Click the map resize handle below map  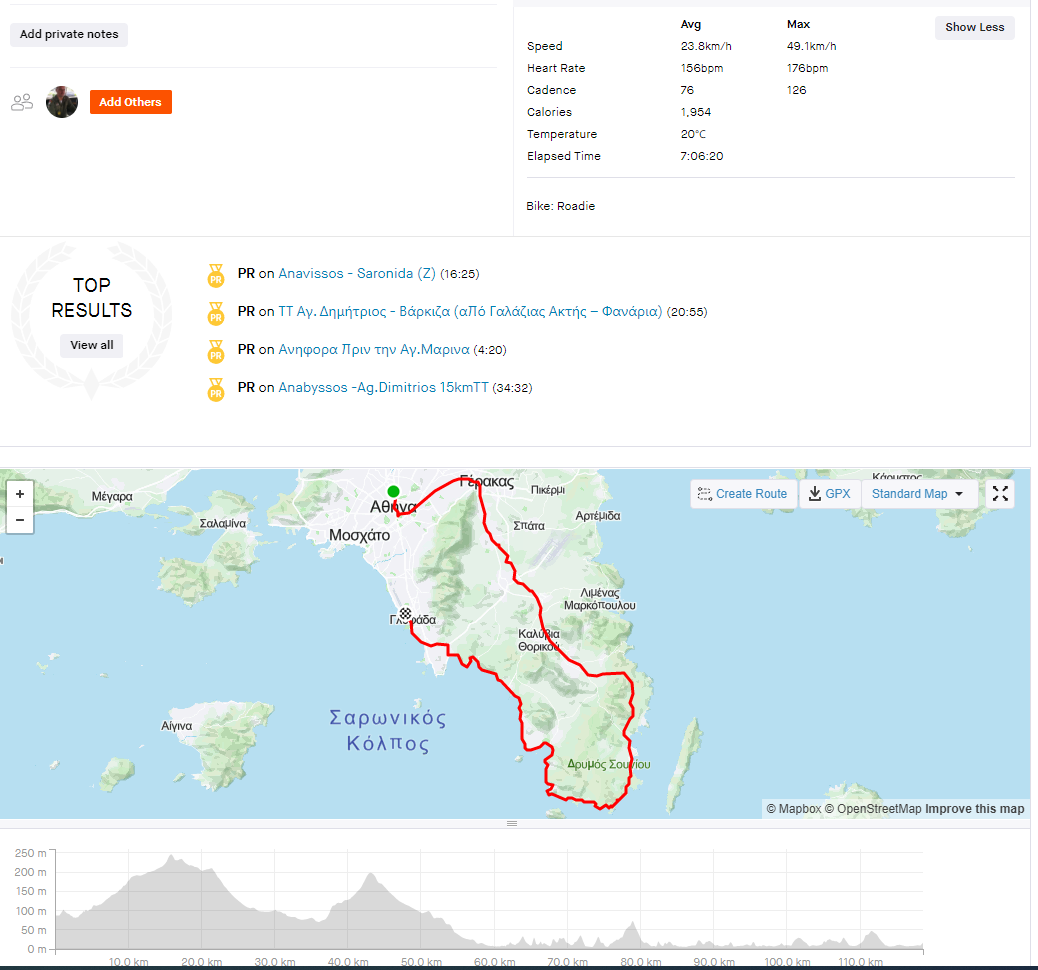click(512, 824)
